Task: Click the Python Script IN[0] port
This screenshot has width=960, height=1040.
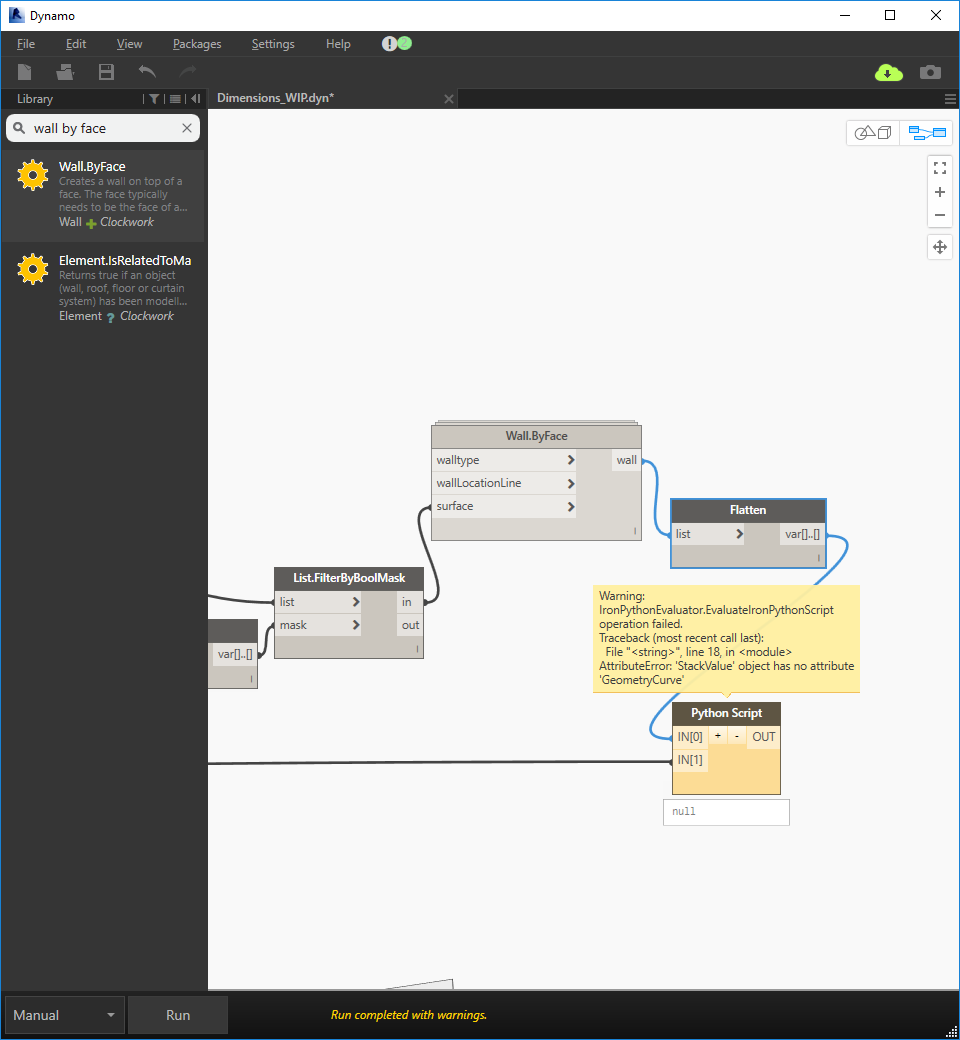Action: [690, 737]
